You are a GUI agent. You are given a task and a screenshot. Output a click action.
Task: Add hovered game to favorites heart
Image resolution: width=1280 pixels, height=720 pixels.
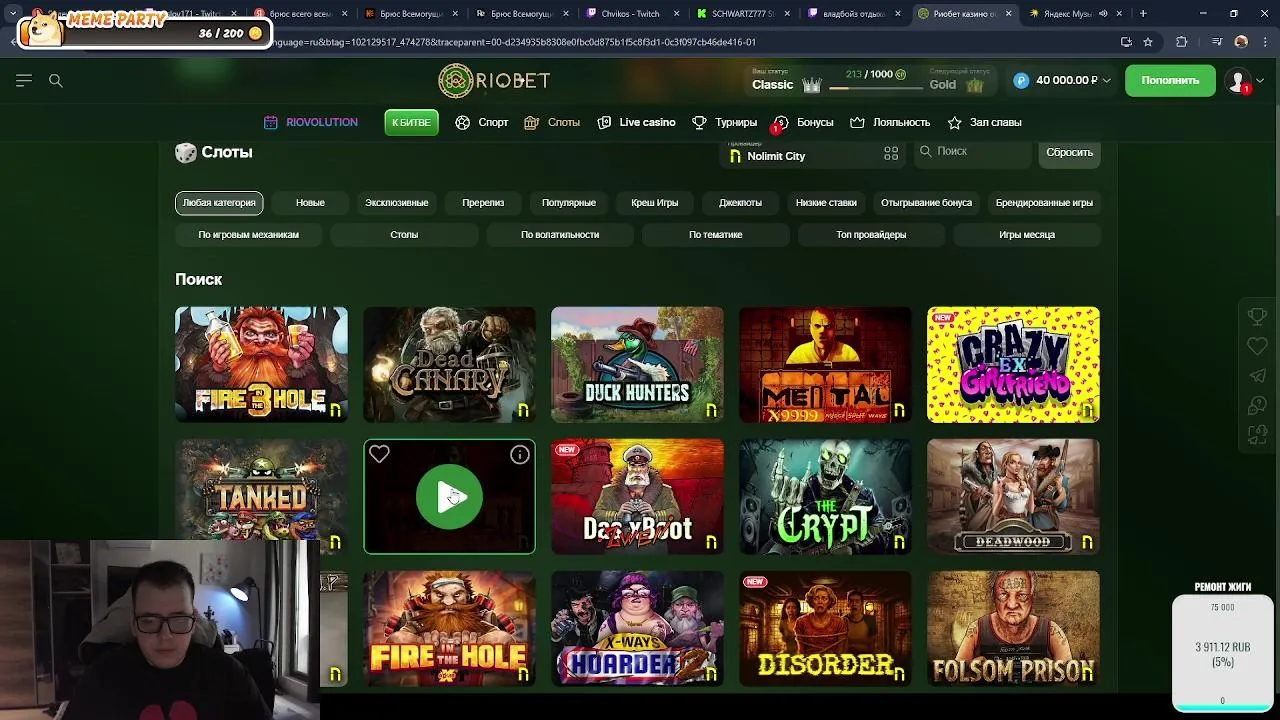[x=379, y=454]
